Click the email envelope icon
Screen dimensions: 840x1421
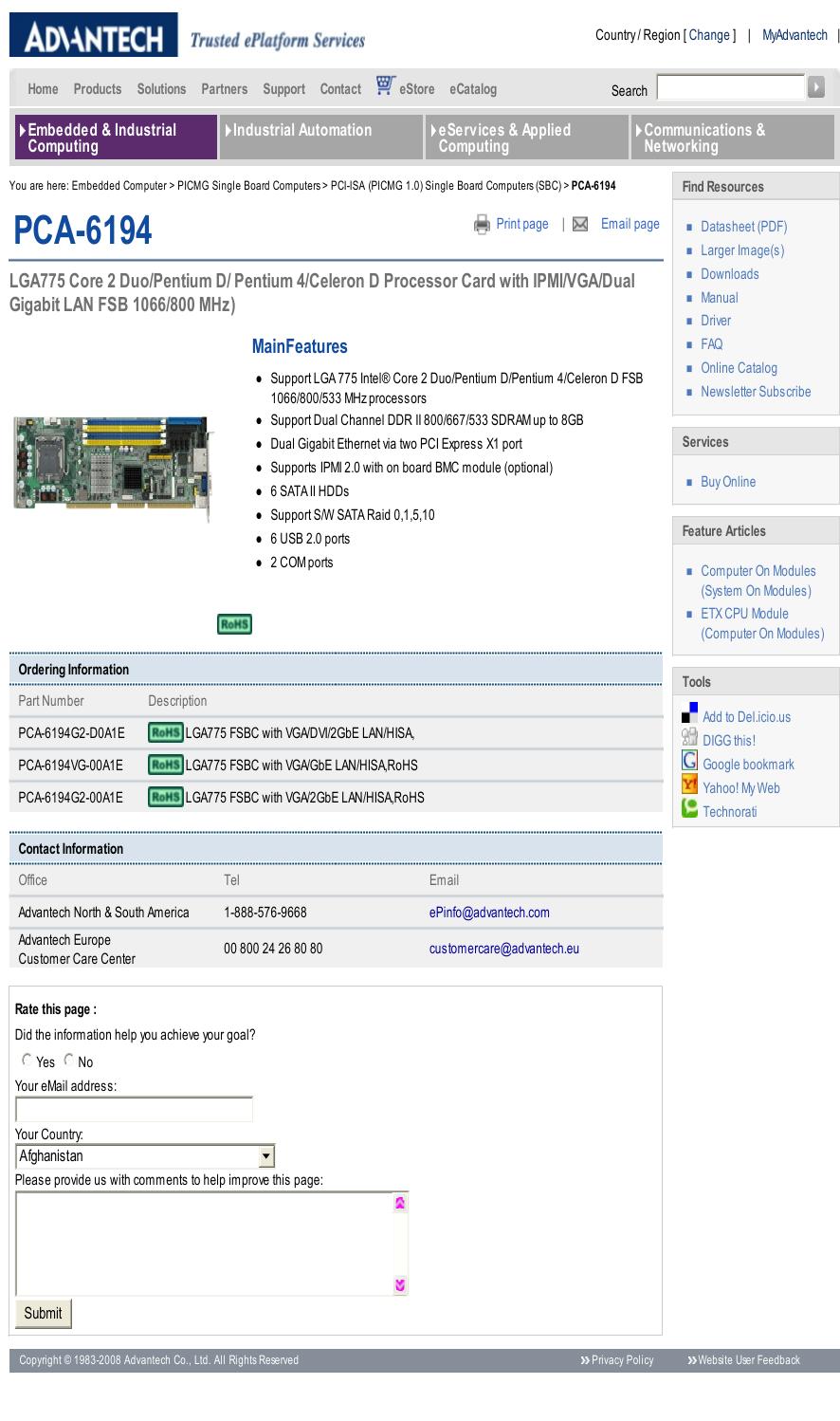click(580, 225)
